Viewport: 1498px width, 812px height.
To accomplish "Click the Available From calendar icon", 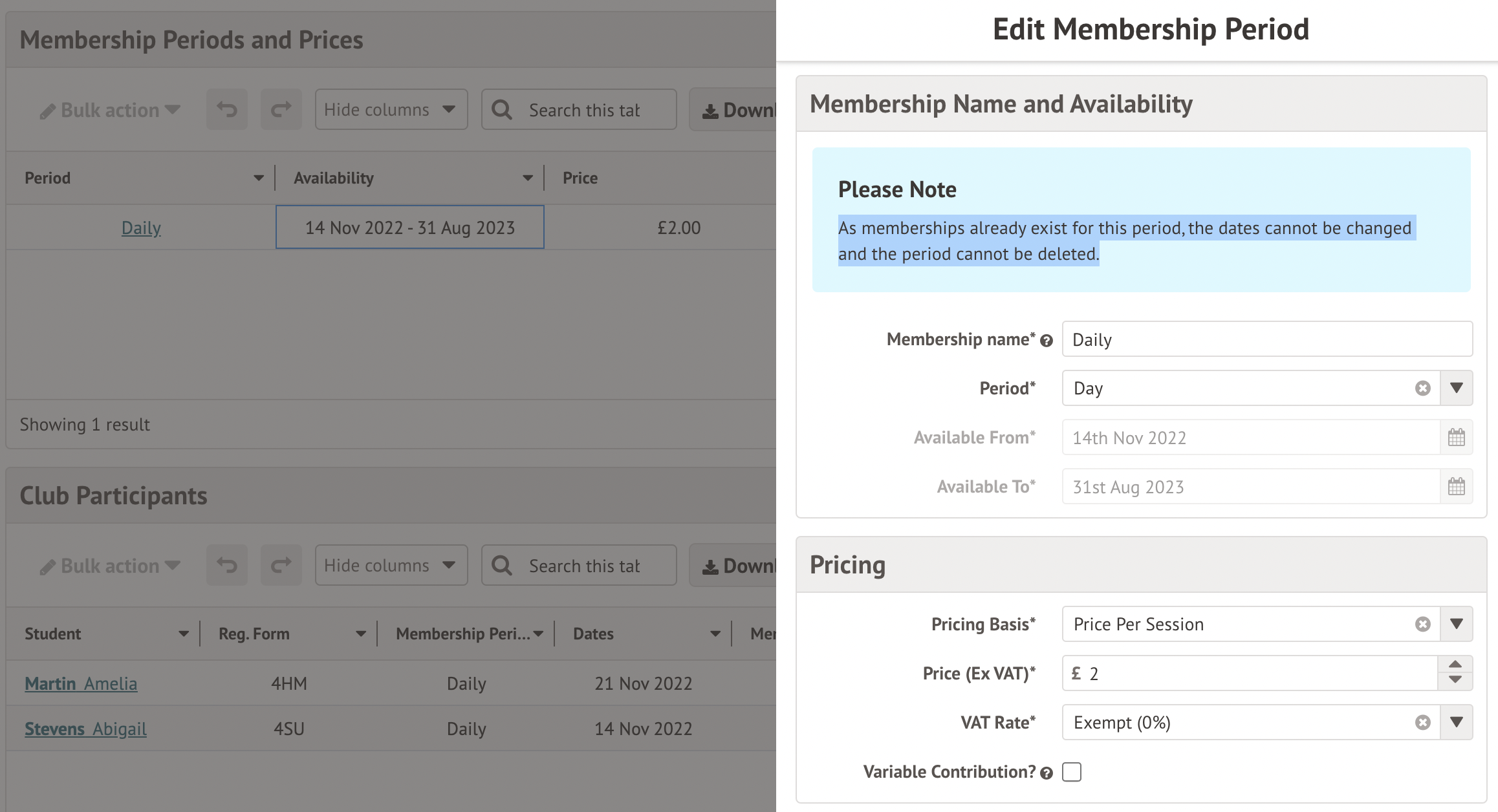I will tap(1456, 438).
